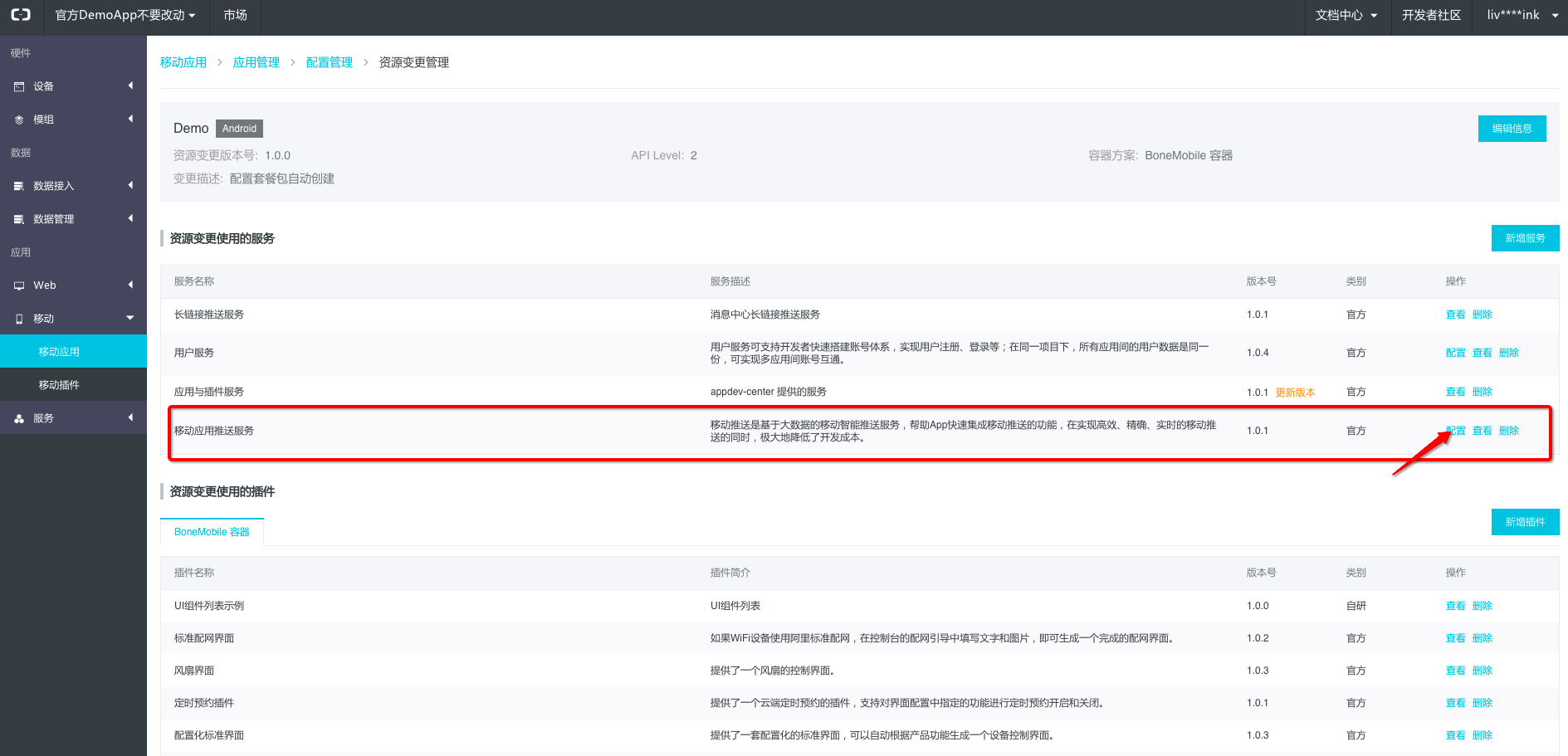Click the 新增插件 button
Screen dimensions: 1568x756
click(x=1525, y=522)
